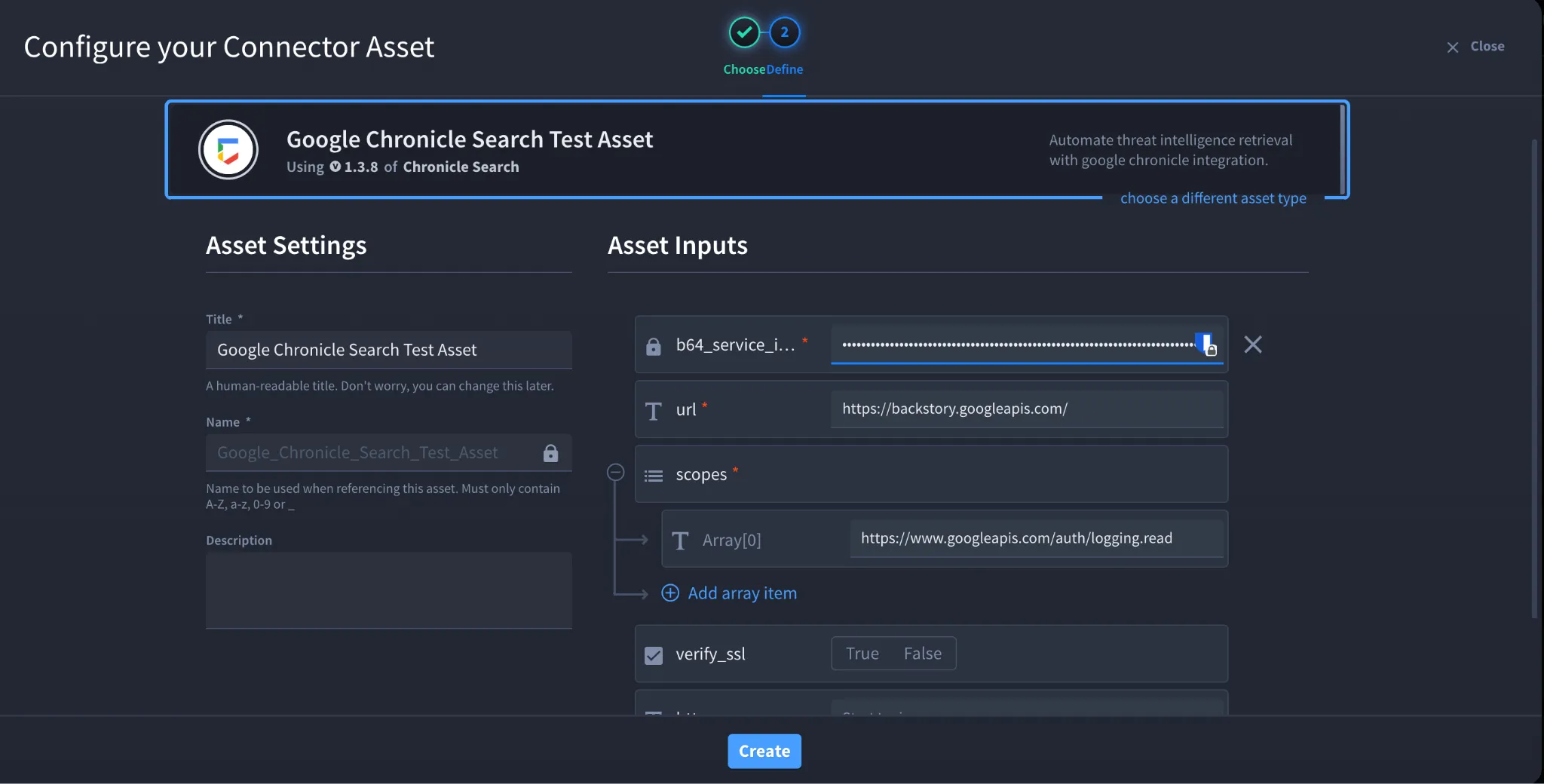Click the text type icon beside url

[x=654, y=411]
